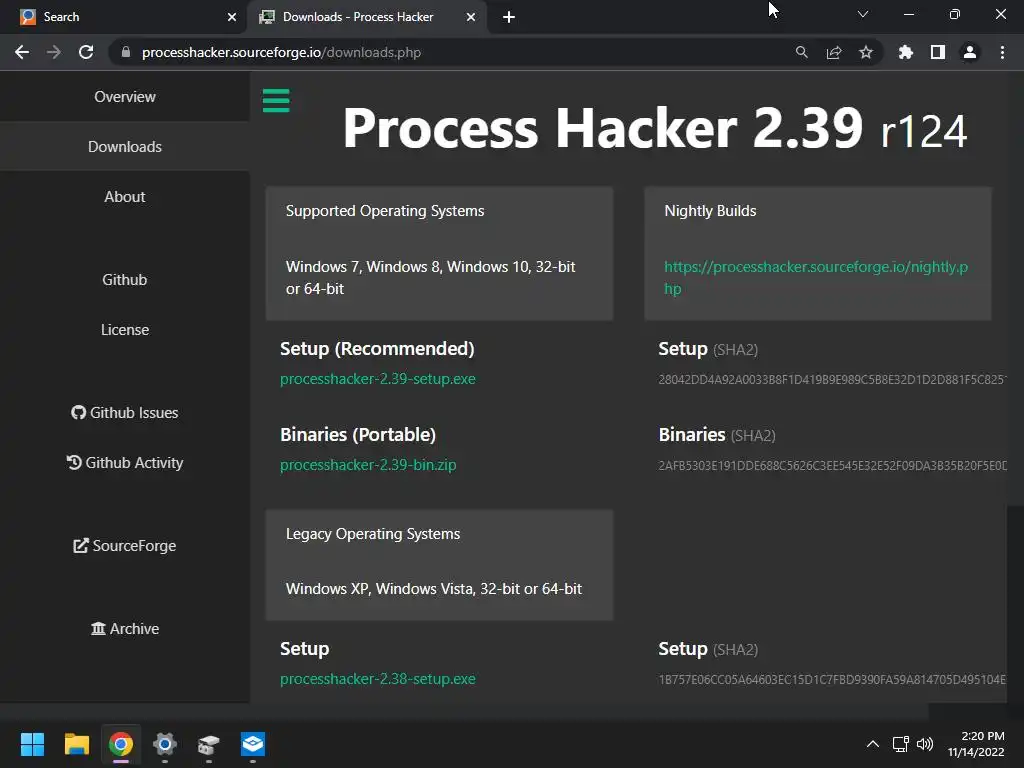1024x768 pixels.
Task: Open the Extensions puzzle icon
Action: (905, 52)
